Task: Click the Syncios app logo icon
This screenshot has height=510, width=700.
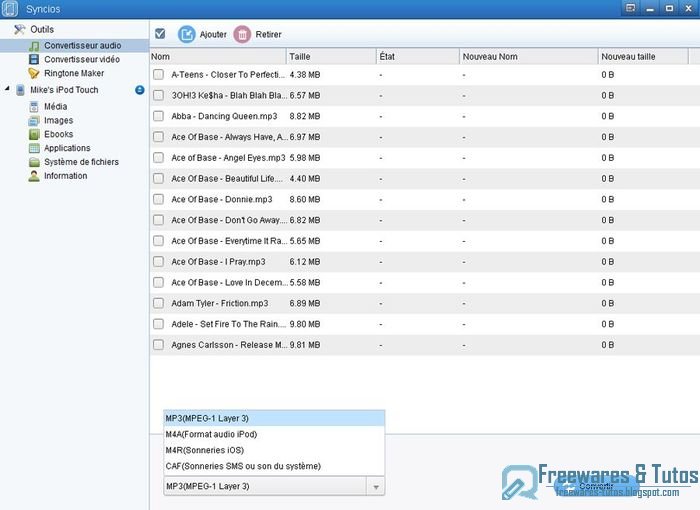Action: (10, 9)
